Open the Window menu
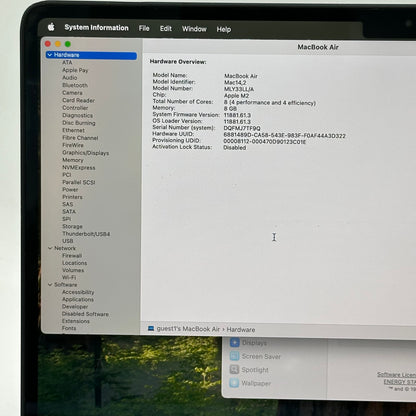This screenshot has height=416, width=416. click(x=194, y=29)
